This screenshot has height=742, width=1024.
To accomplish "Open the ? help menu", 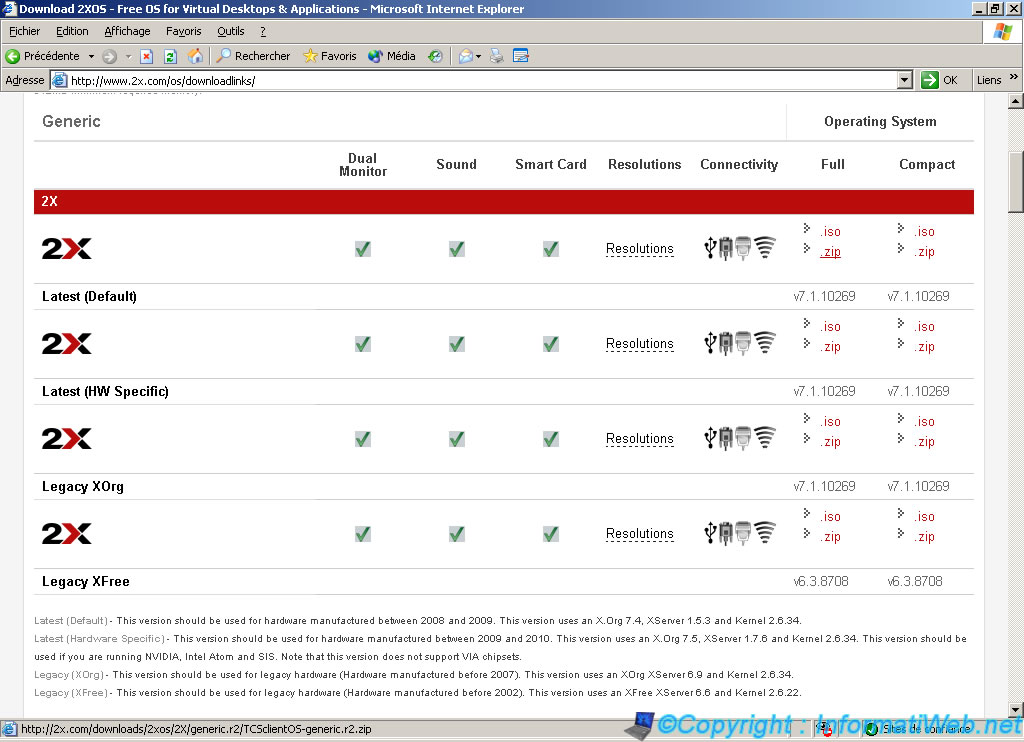I will (263, 31).
